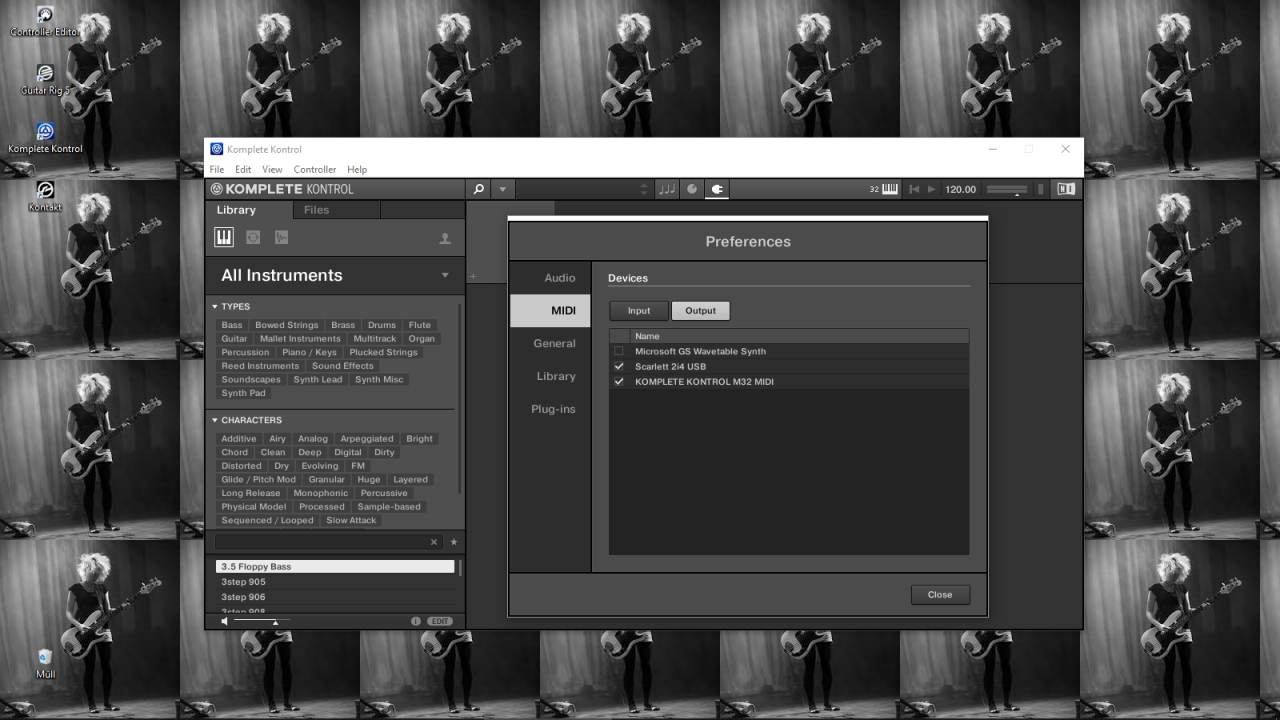Screen dimensions: 1280x720
Task: Open Guitar Rig 5 desktop icon
Action: [45, 80]
